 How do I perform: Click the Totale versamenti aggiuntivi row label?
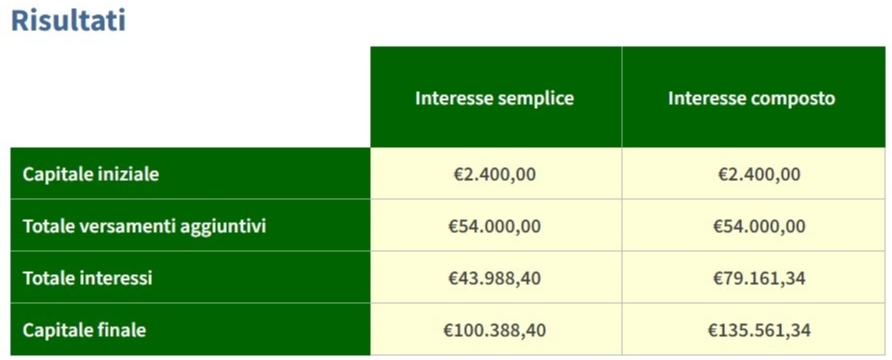pyautogui.click(x=144, y=226)
